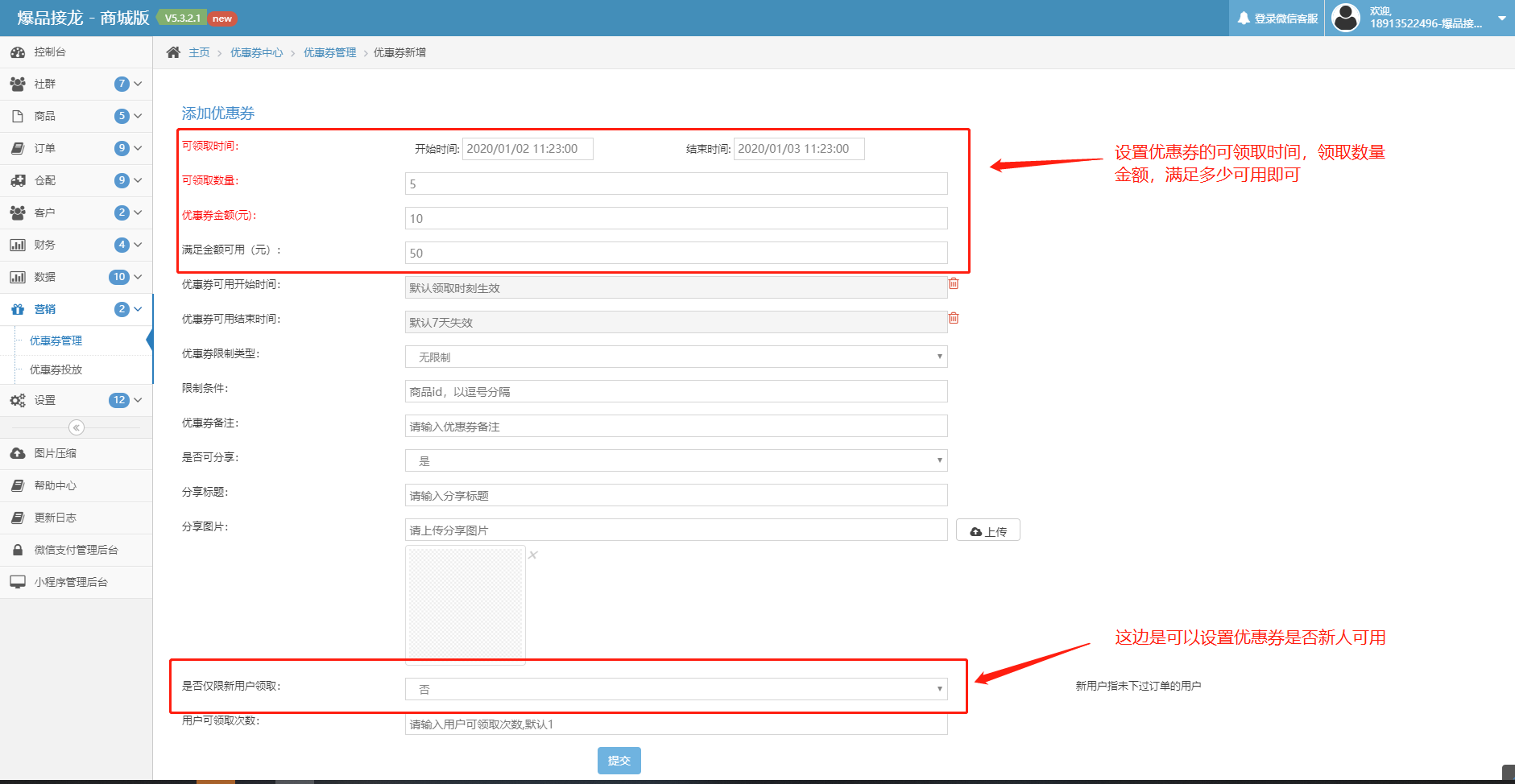
Task: Collapse sidebar with double-arrow icon
Action: tap(77, 427)
